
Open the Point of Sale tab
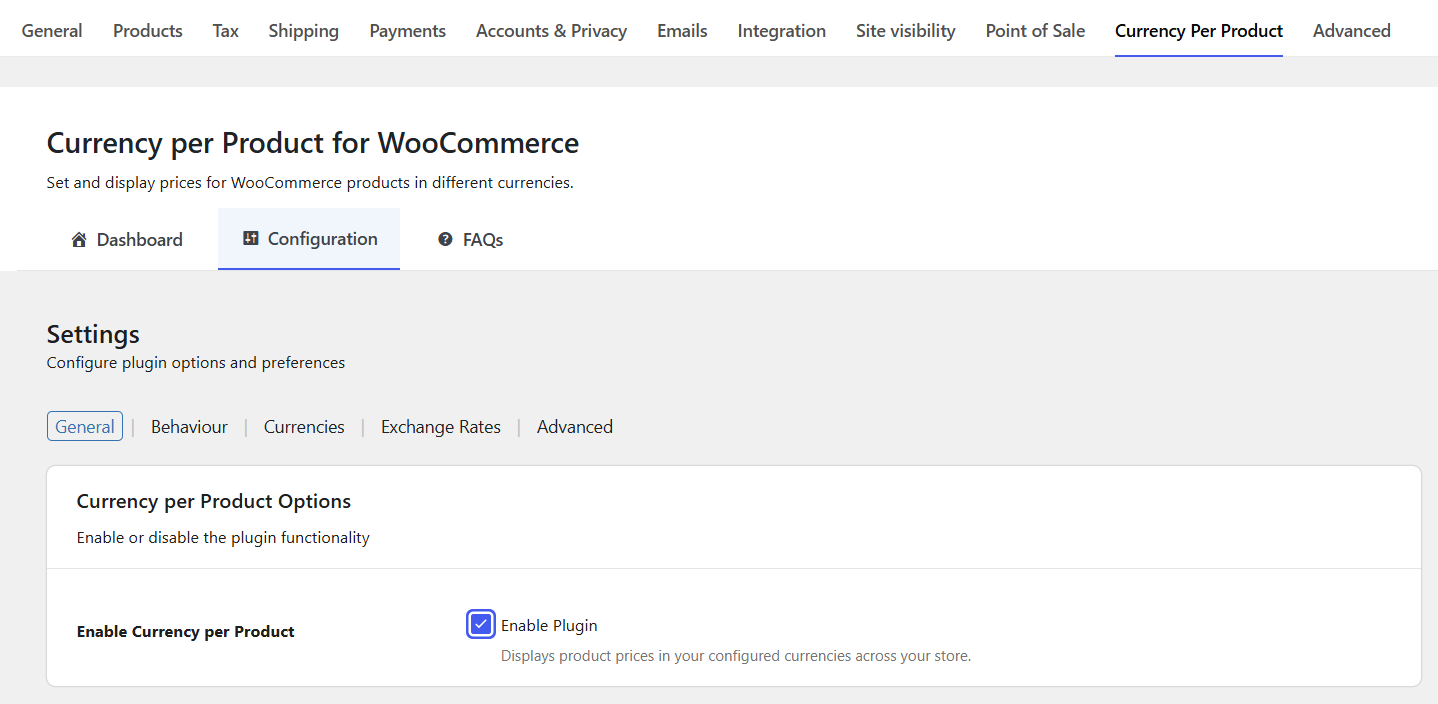pyautogui.click(x=1035, y=31)
